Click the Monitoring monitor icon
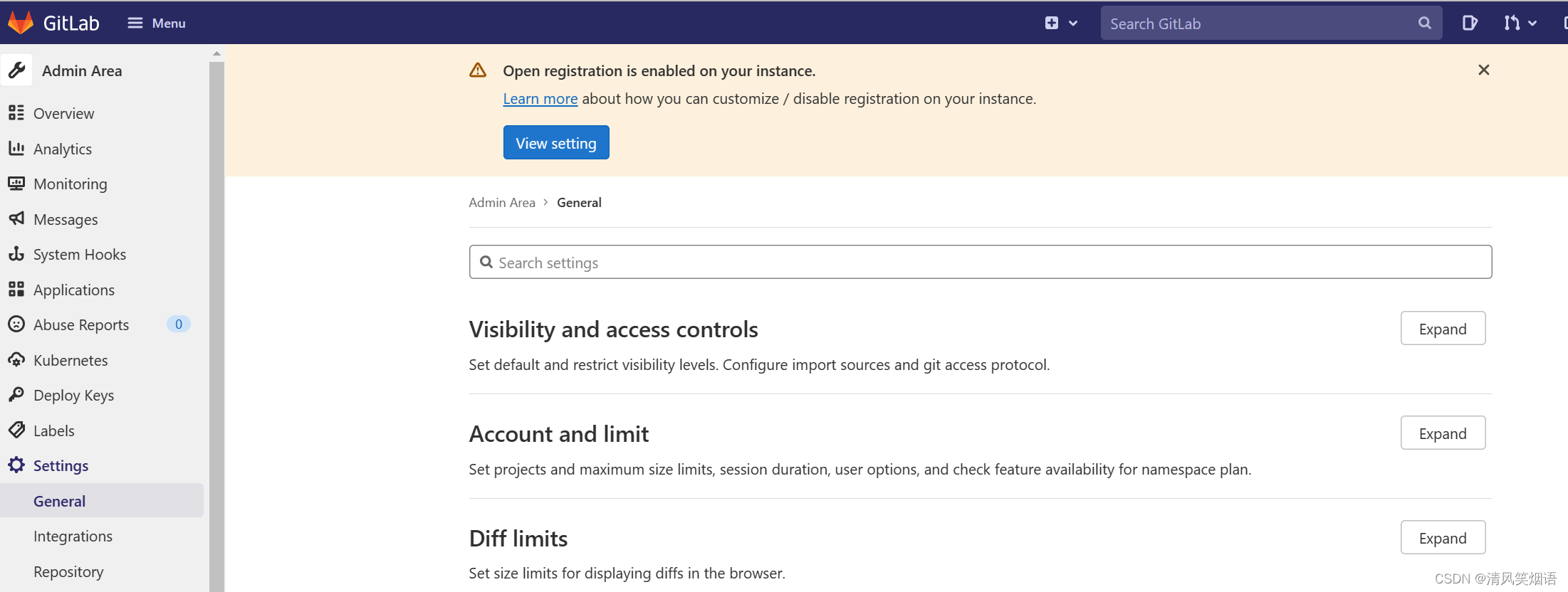Viewport: 1568px width, 592px height. click(x=16, y=184)
